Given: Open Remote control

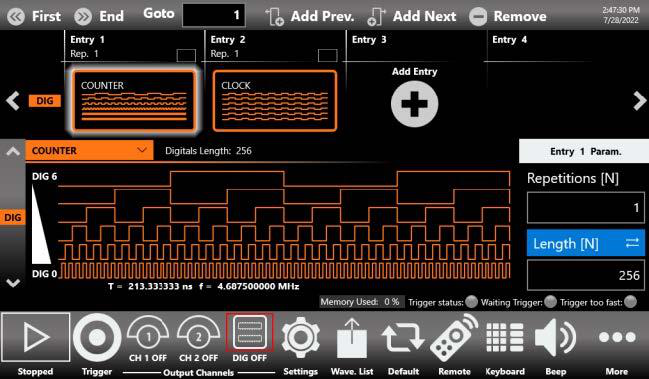Looking at the screenshot, I should pos(454,338).
